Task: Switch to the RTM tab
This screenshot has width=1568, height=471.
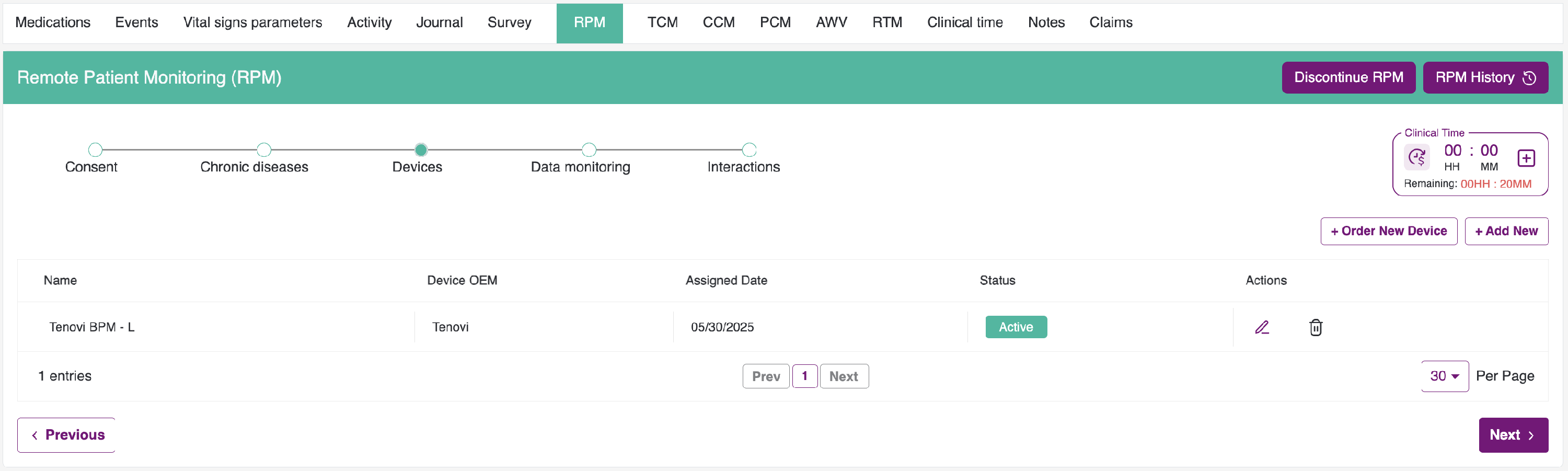Action: point(887,22)
